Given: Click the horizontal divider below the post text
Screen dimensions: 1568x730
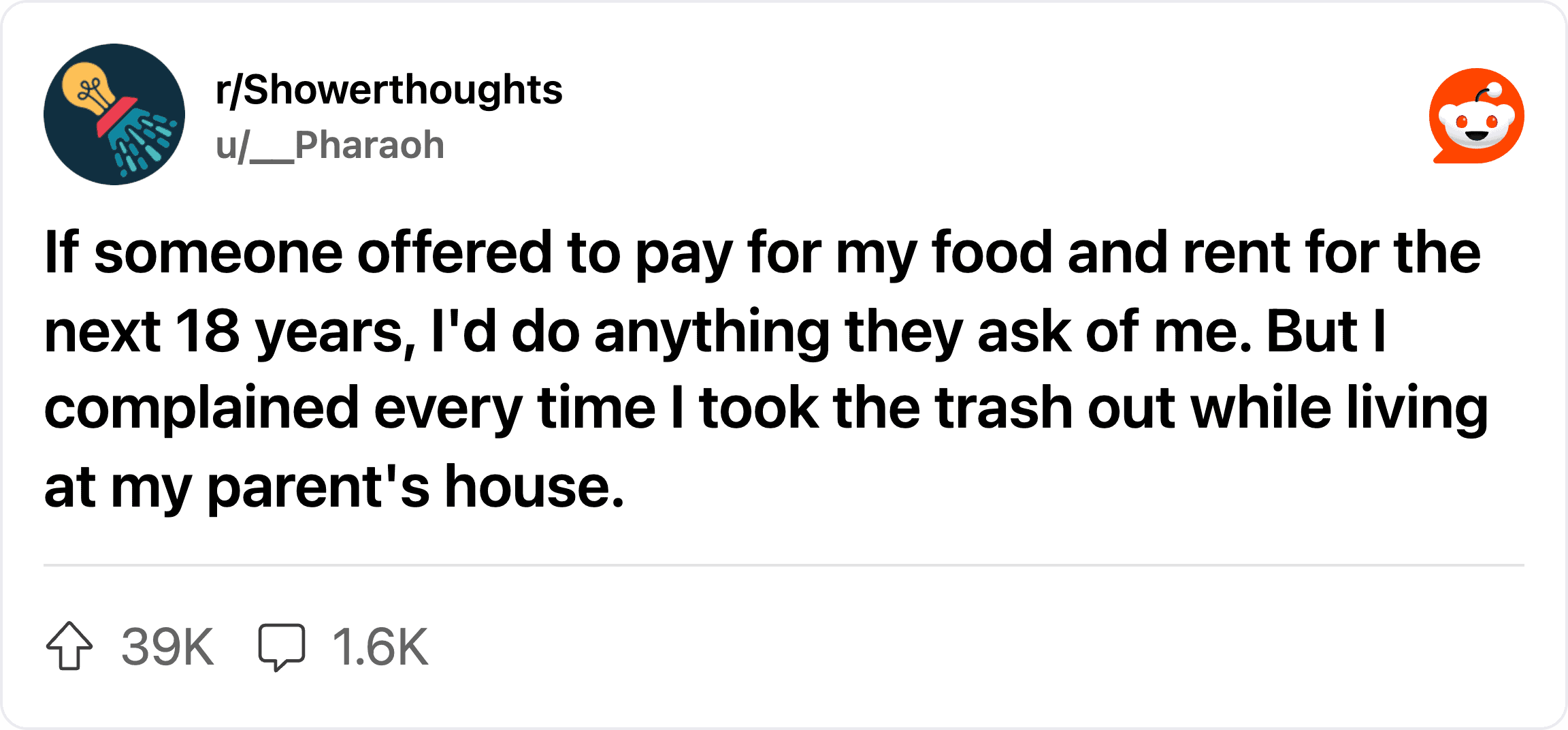Looking at the screenshot, I should pyautogui.click(x=784, y=565).
